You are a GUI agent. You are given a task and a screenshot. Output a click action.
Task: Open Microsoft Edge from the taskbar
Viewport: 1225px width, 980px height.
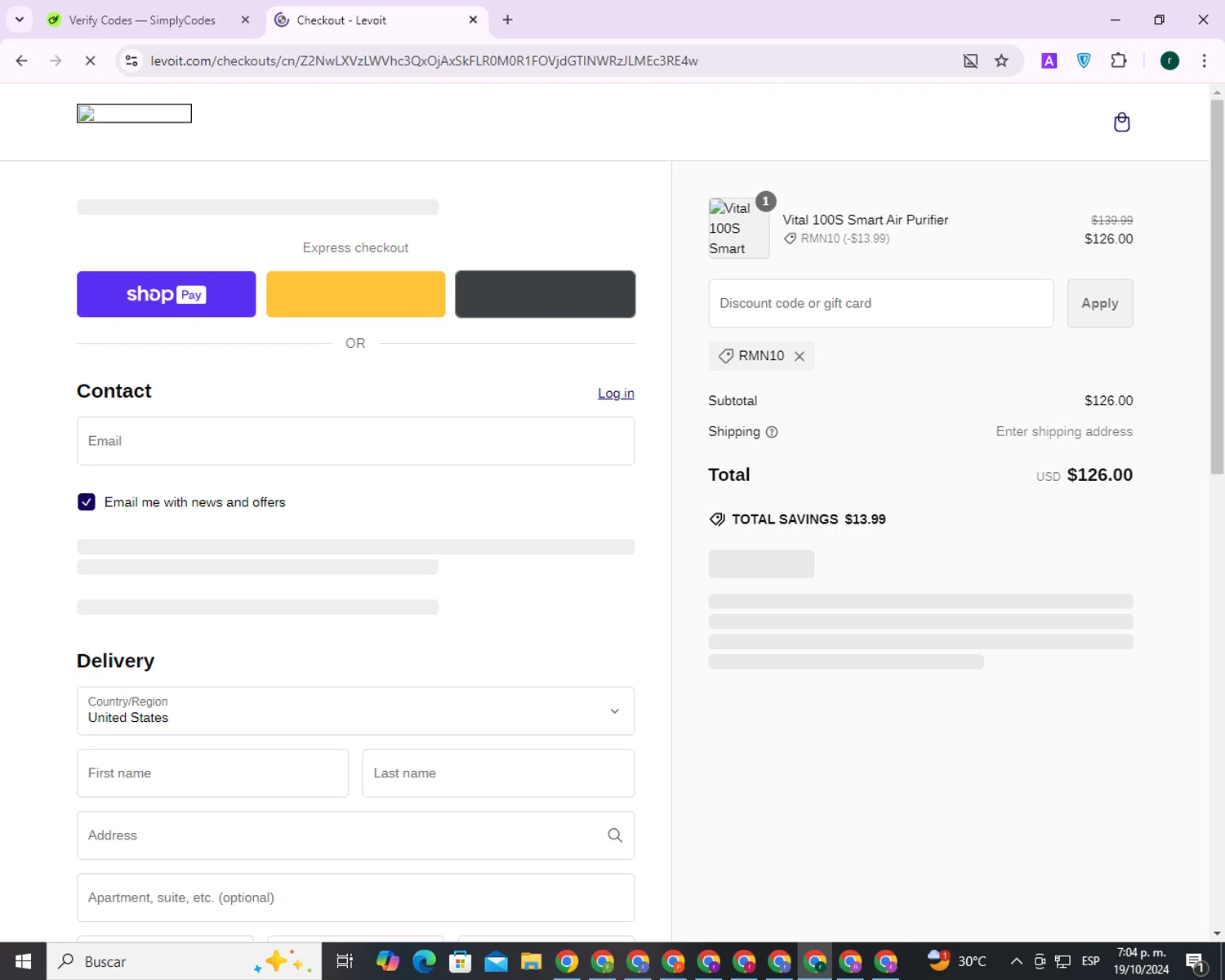pyautogui.click(x=424, y=961)
